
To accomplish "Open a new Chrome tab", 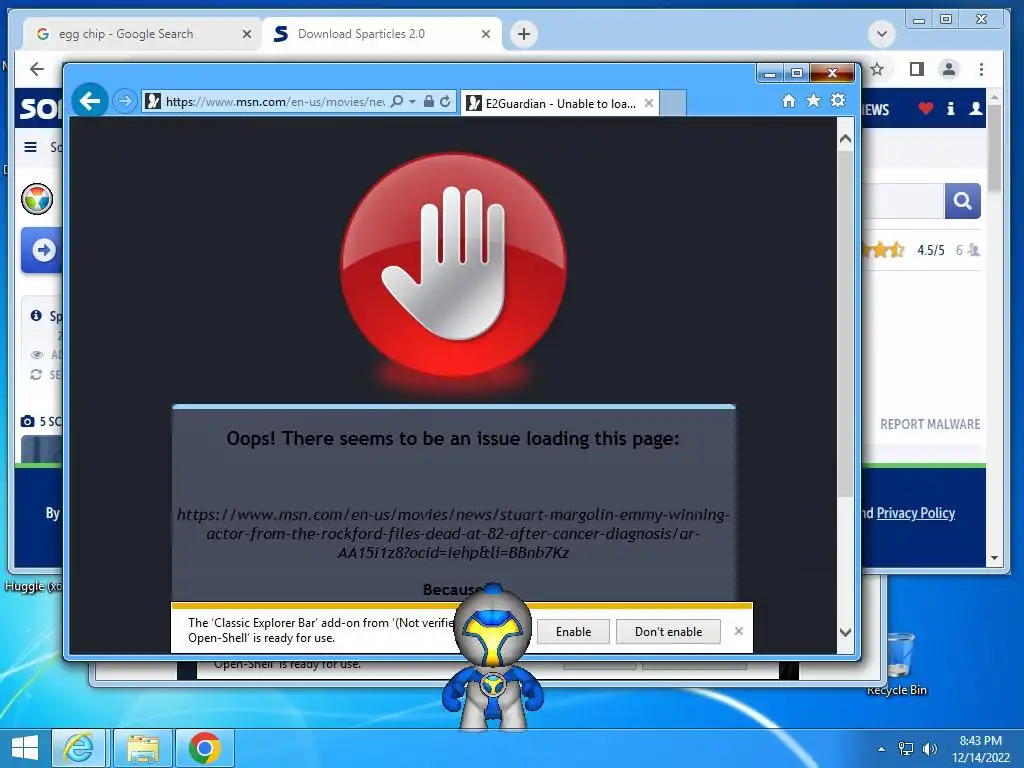I will (x=524, y=34).
